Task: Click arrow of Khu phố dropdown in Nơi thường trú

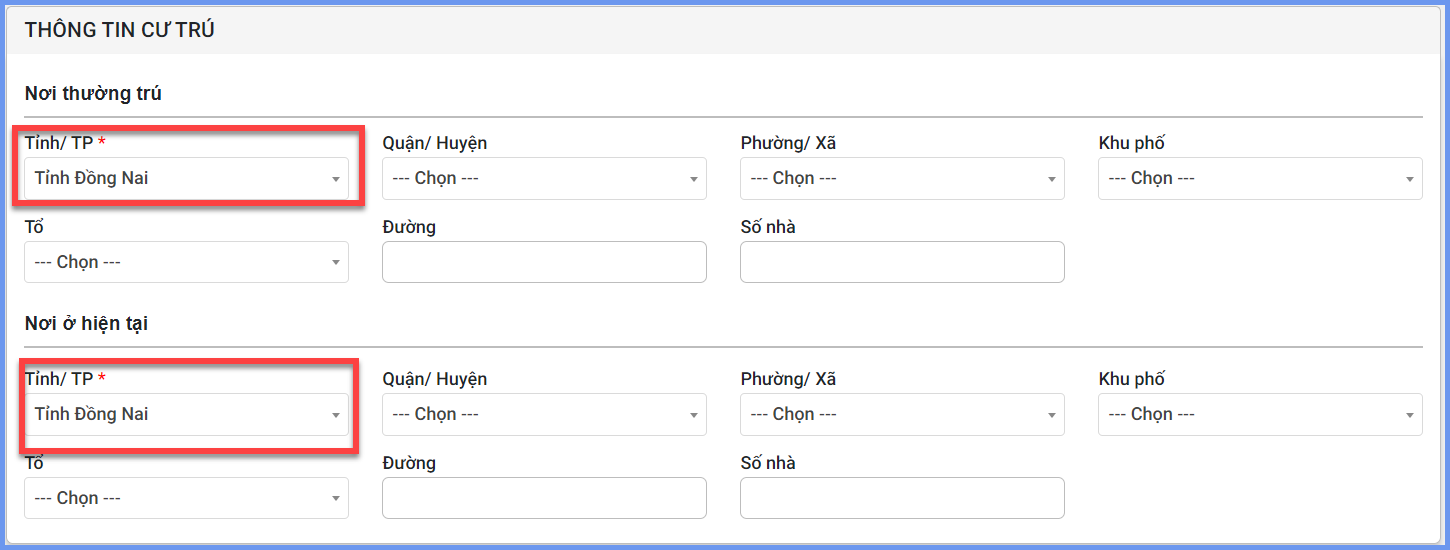Action: tap(1409, 180)
